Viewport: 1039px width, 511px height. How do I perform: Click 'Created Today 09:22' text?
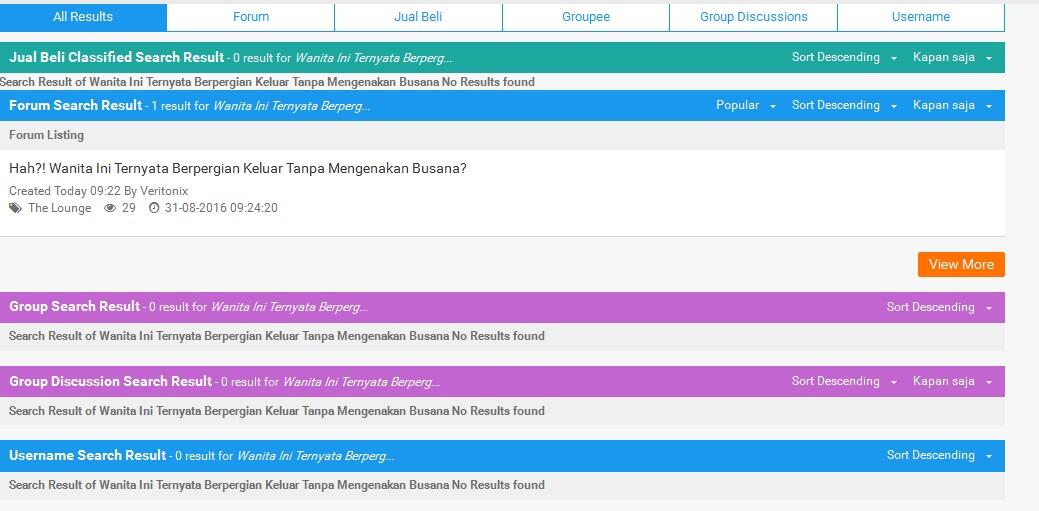tap(65, 191)
